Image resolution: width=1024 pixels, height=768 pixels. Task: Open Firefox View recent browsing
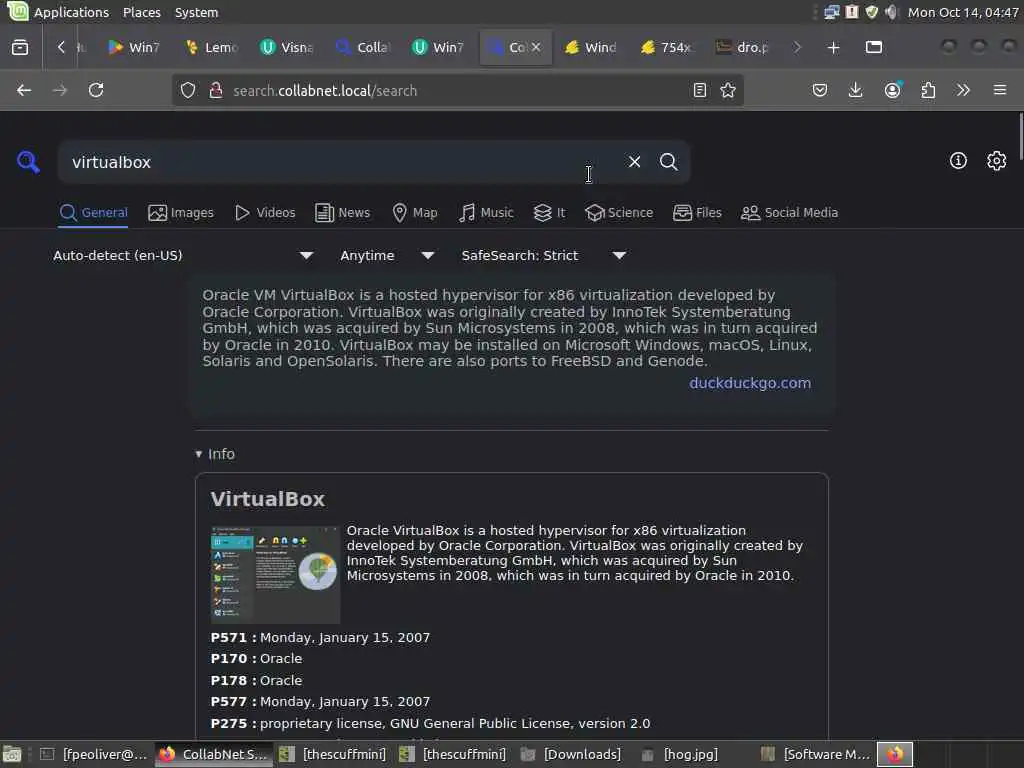20,47
